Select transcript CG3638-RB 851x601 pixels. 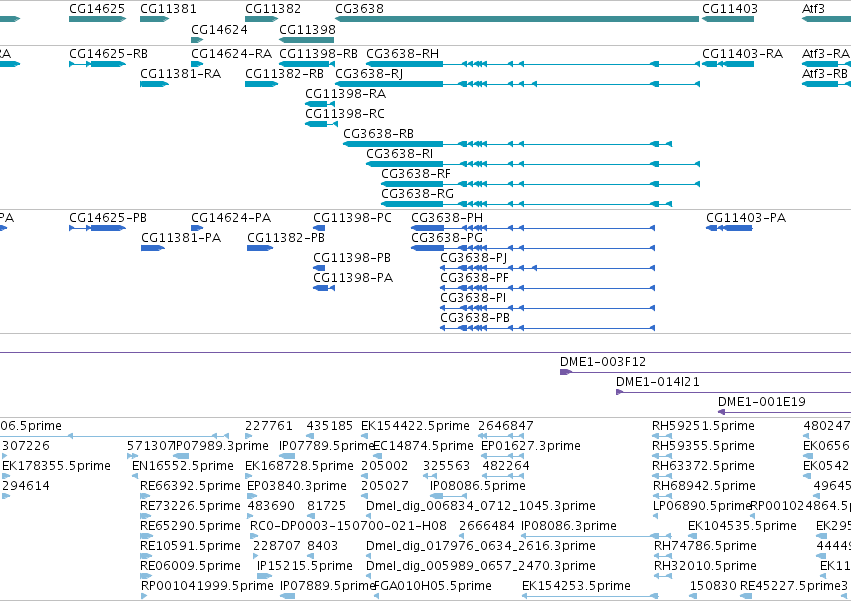(x=379, y=134)
